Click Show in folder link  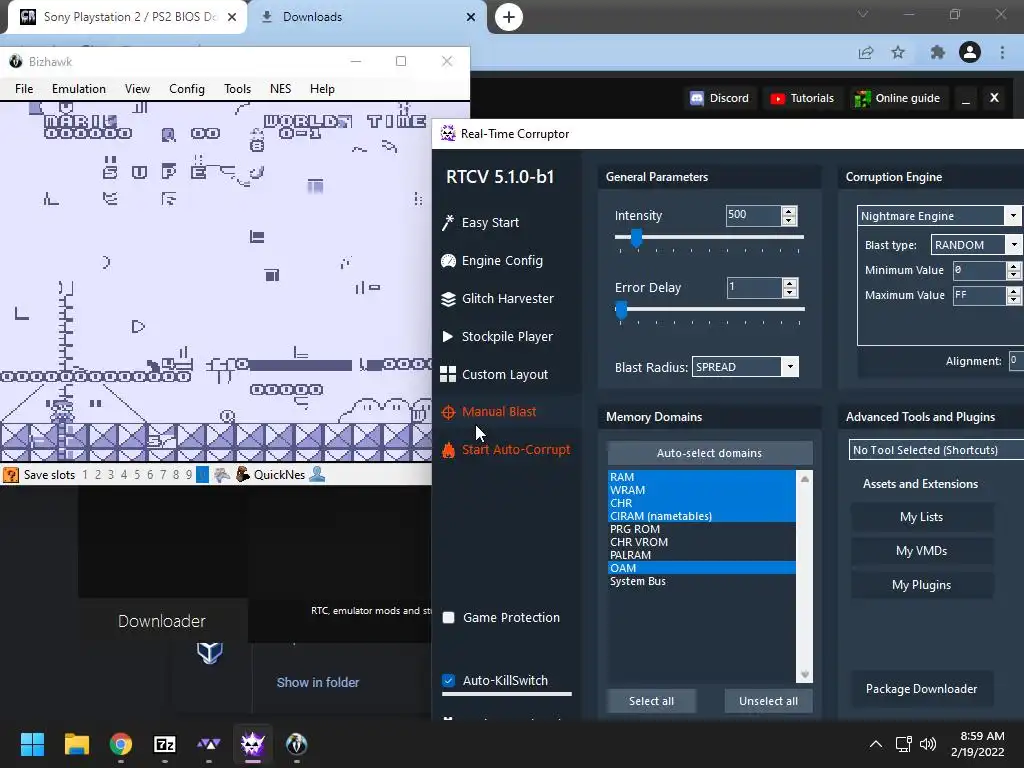point(318,682)
